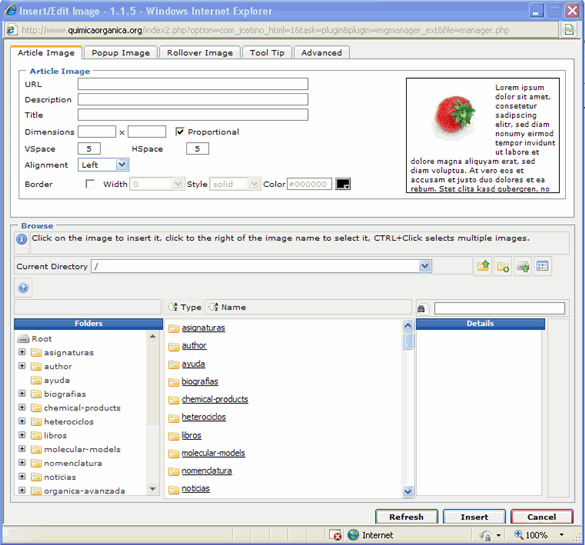Open the noticias folder link in file list

tap(195, 489)
